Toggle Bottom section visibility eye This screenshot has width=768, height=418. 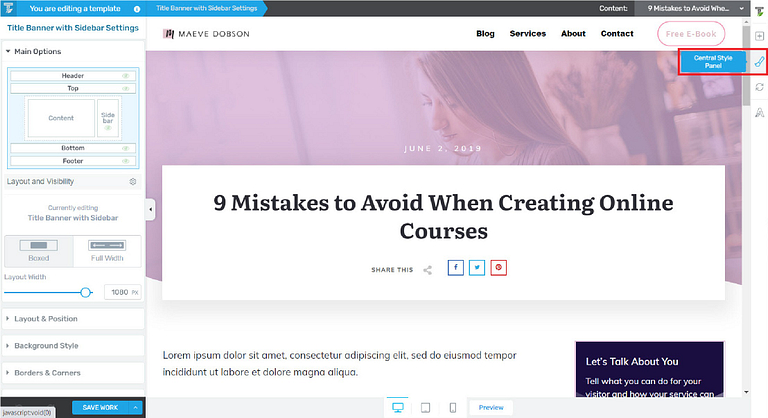[x=126, y=148]
